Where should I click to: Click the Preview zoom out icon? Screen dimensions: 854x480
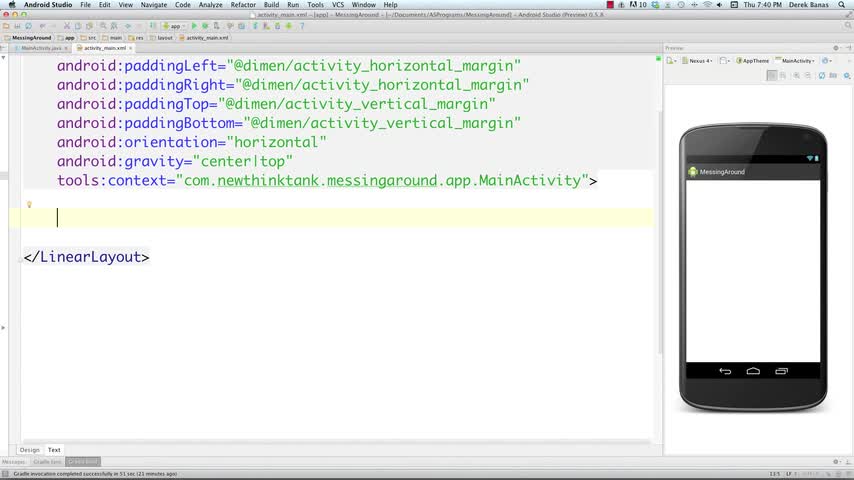[808, 76]
